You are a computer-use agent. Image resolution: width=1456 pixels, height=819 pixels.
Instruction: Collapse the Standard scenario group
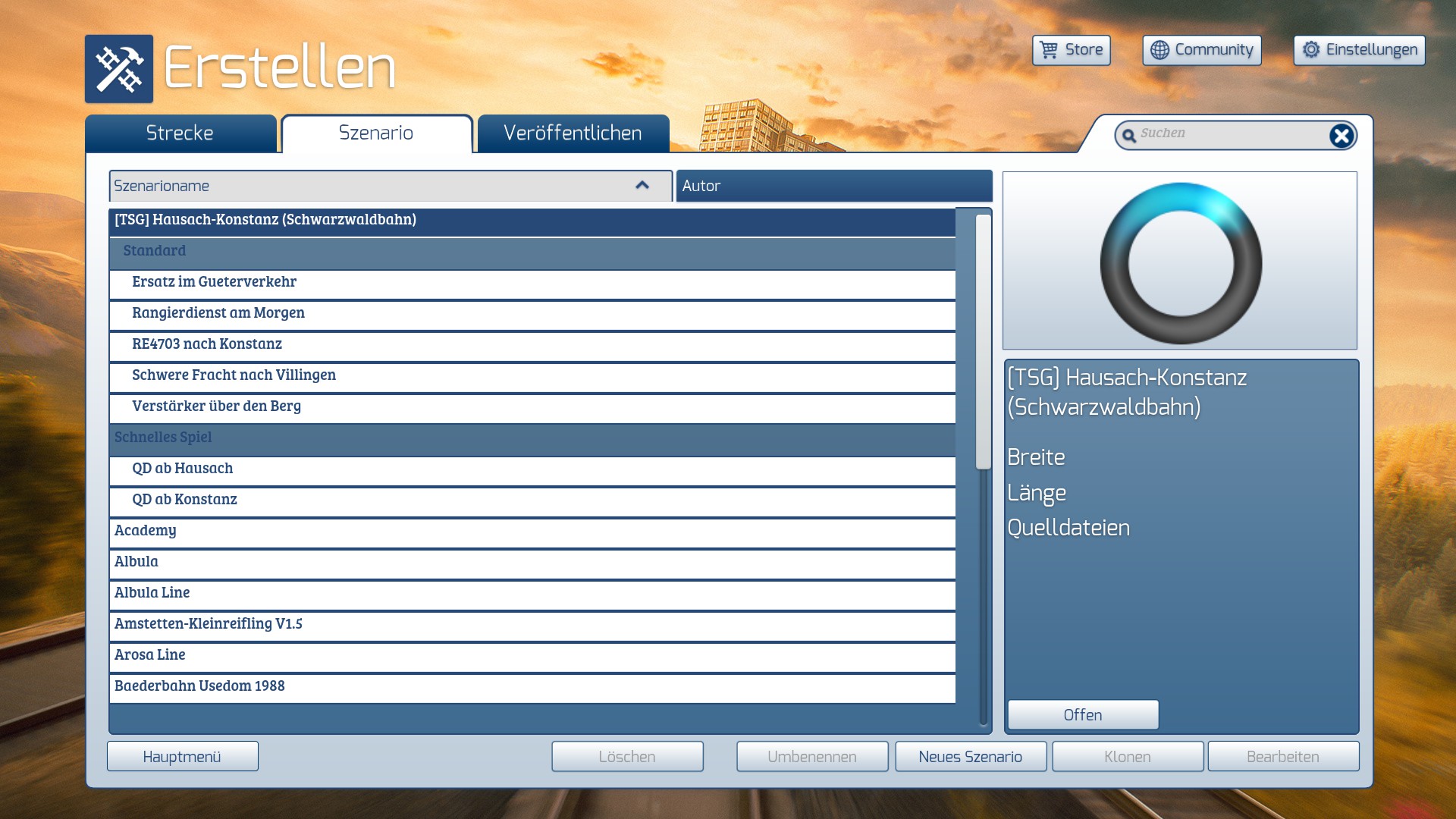[155, 251]
